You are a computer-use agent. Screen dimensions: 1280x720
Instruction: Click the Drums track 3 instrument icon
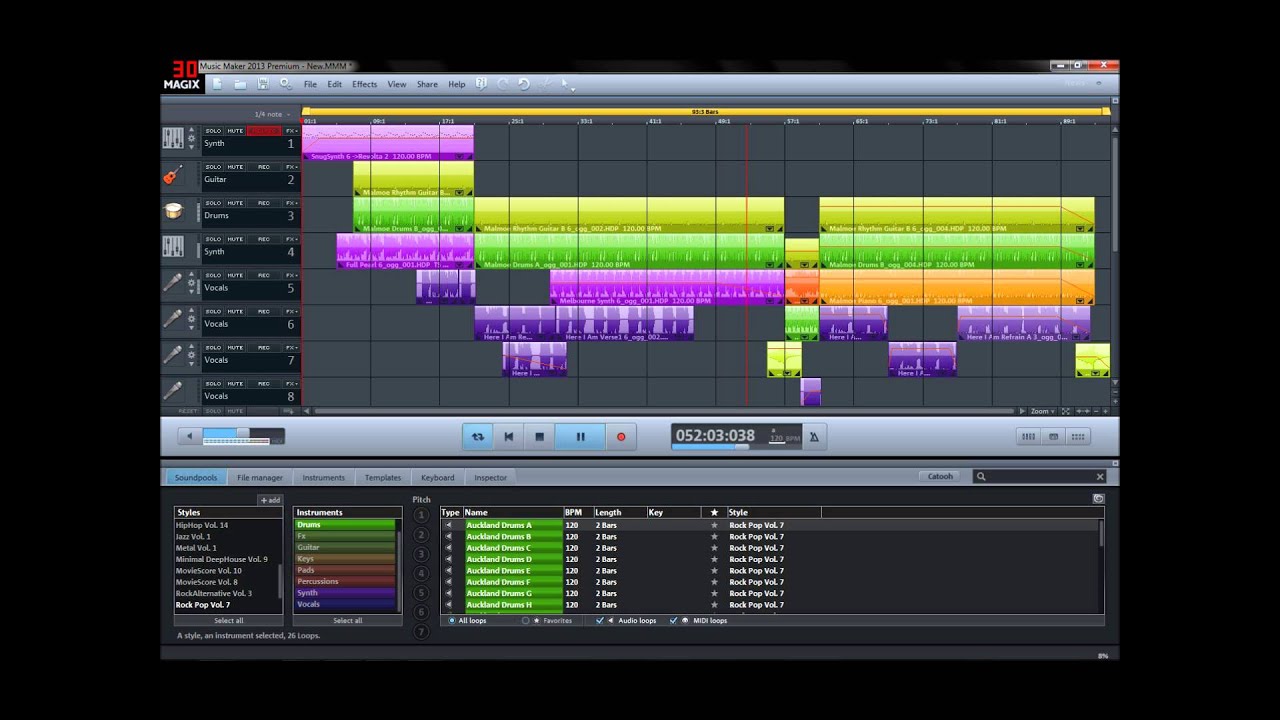coord(173,211)
